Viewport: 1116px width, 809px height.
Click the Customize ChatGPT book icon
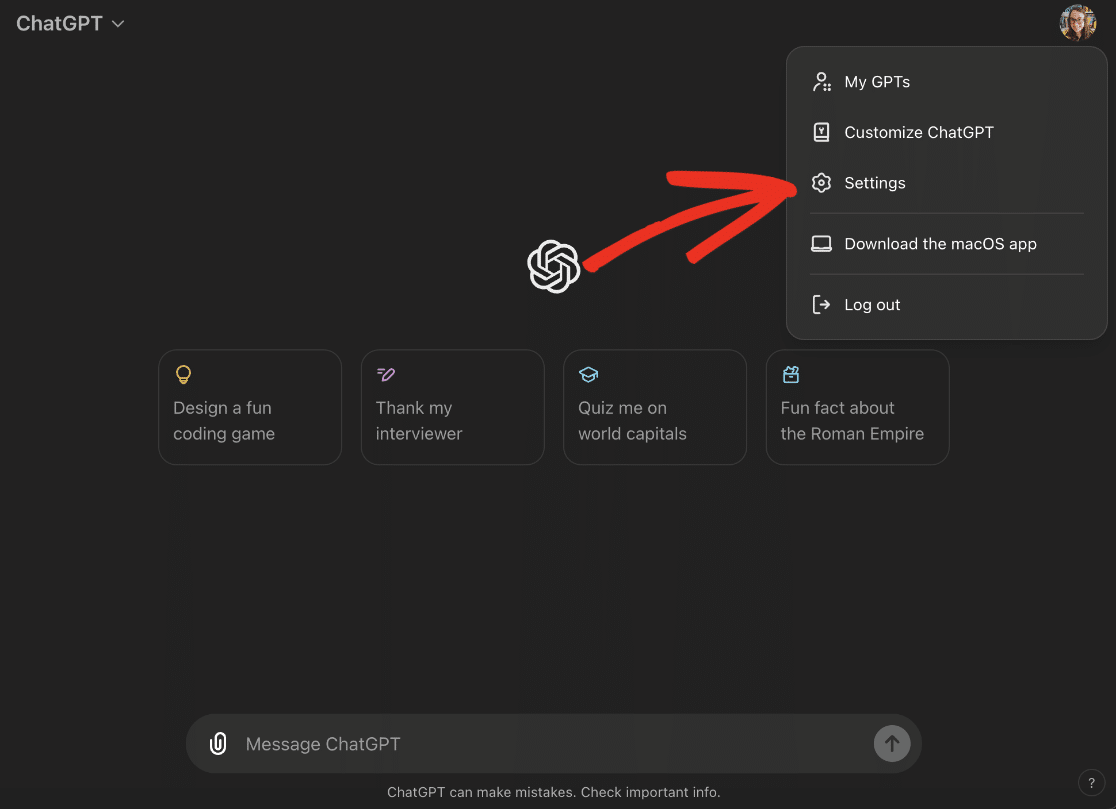coord(821,131)
